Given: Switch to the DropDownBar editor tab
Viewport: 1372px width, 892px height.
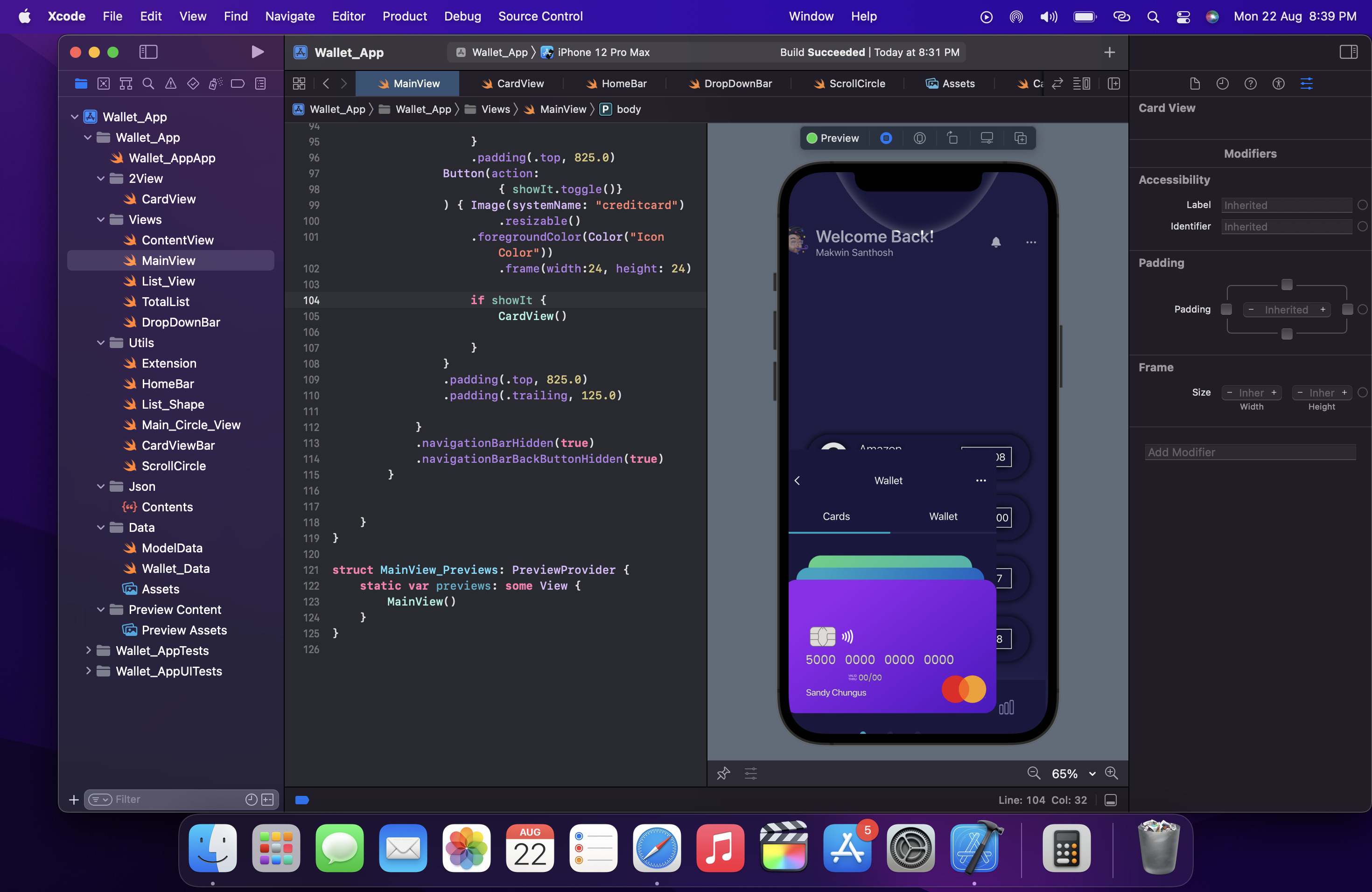Looking at the screenshot, I should tap(730, 84).
